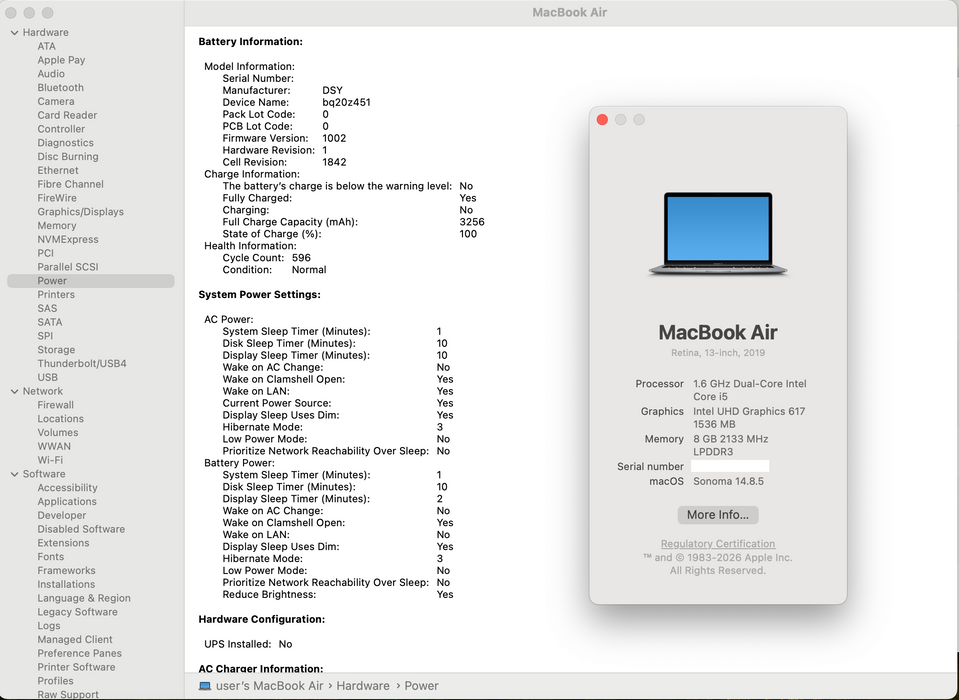This screenshot has width=959, height=700.
Task: Select Parallel SCSI in the sidebar
Action: (68, 267)
